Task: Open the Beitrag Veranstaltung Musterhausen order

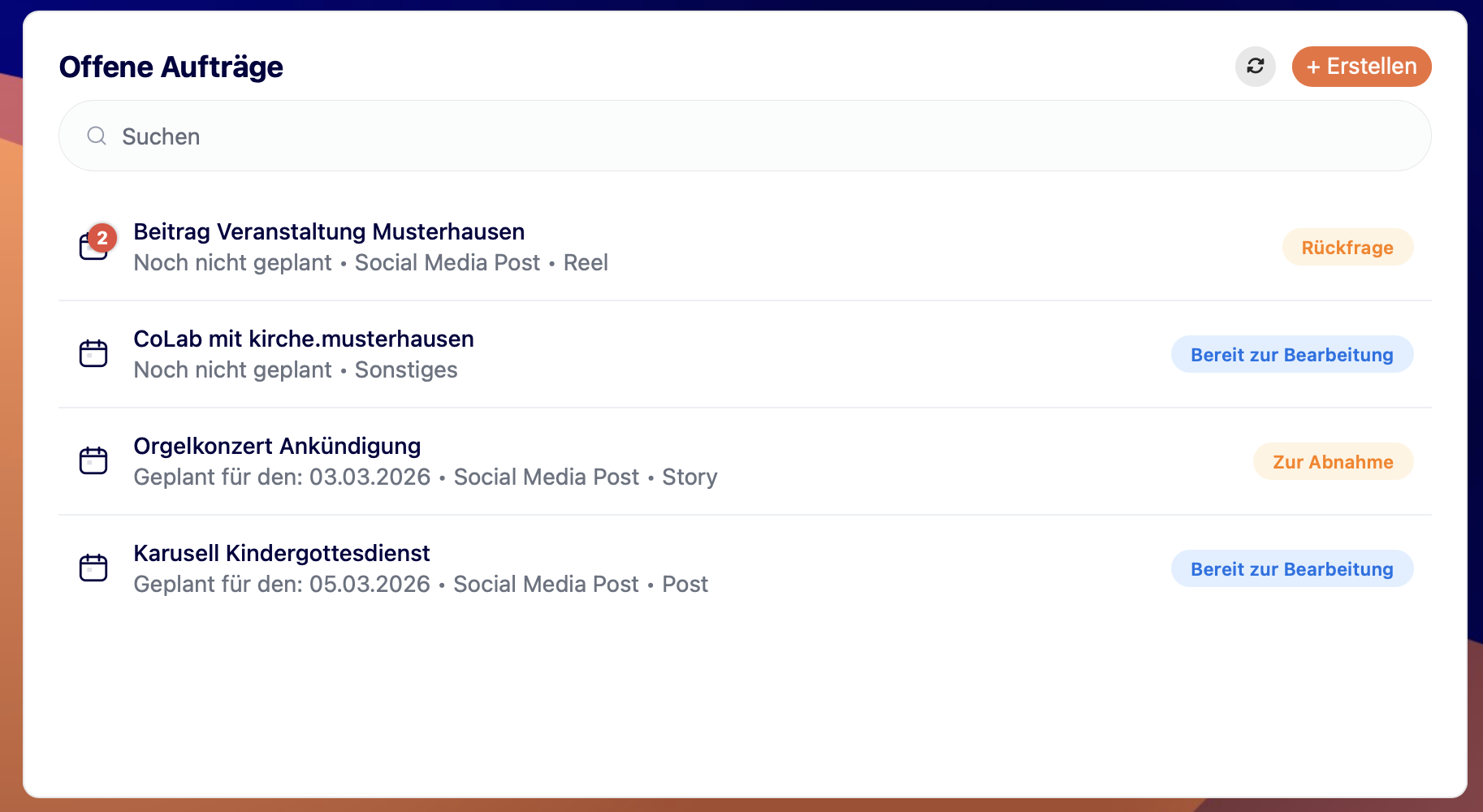Action: pos(329,232)
